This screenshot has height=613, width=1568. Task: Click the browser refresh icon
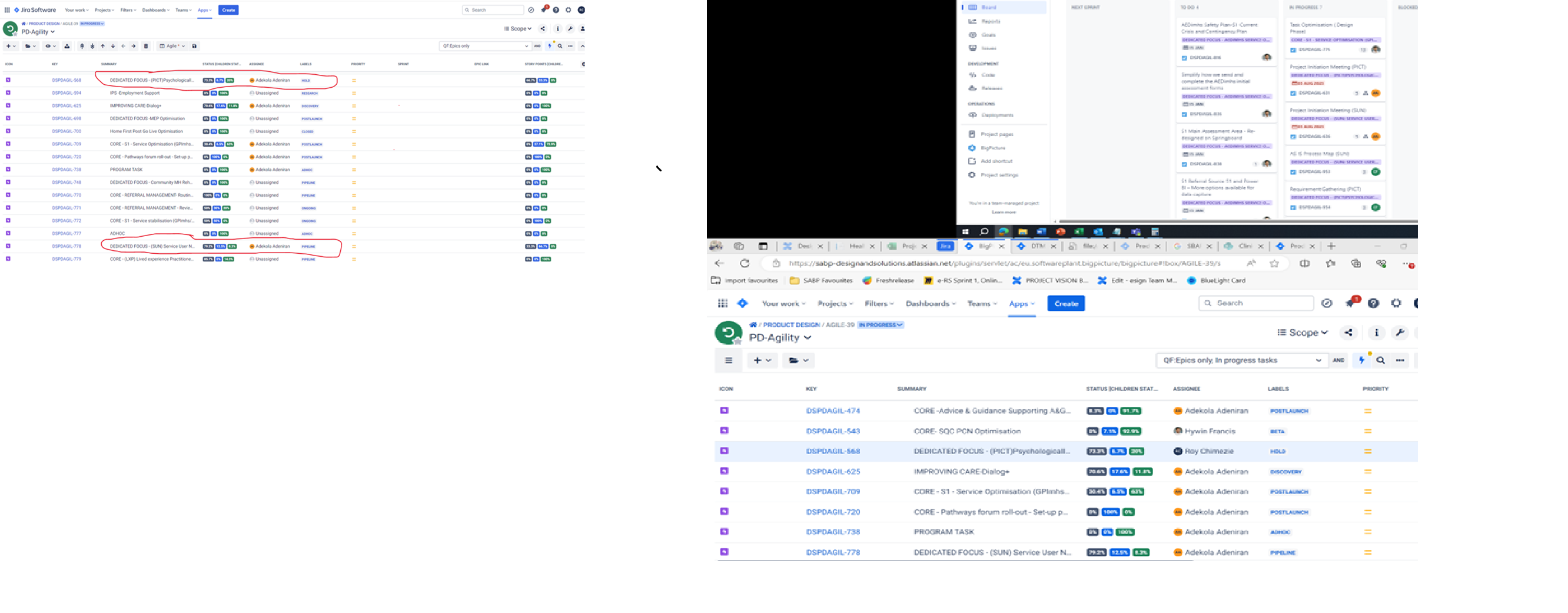click(x=745, y=264)
